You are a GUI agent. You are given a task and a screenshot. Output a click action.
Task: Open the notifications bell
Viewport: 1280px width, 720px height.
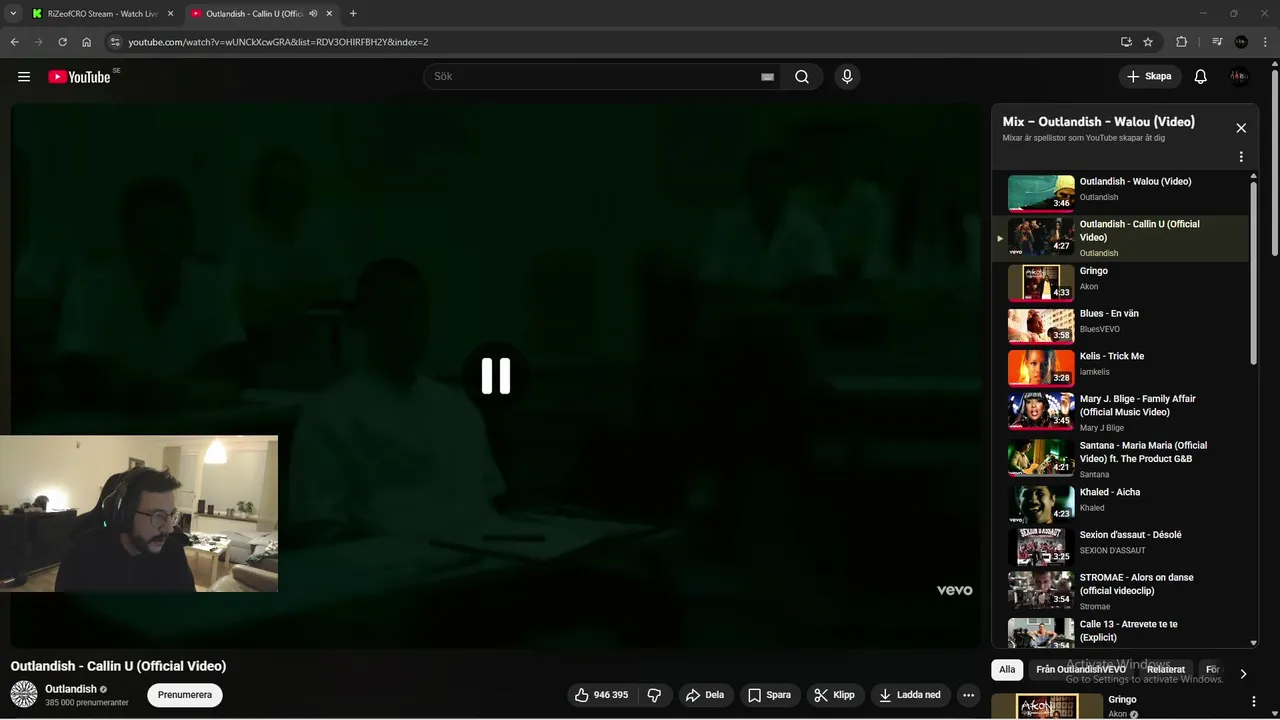[x=1201, y=77]
